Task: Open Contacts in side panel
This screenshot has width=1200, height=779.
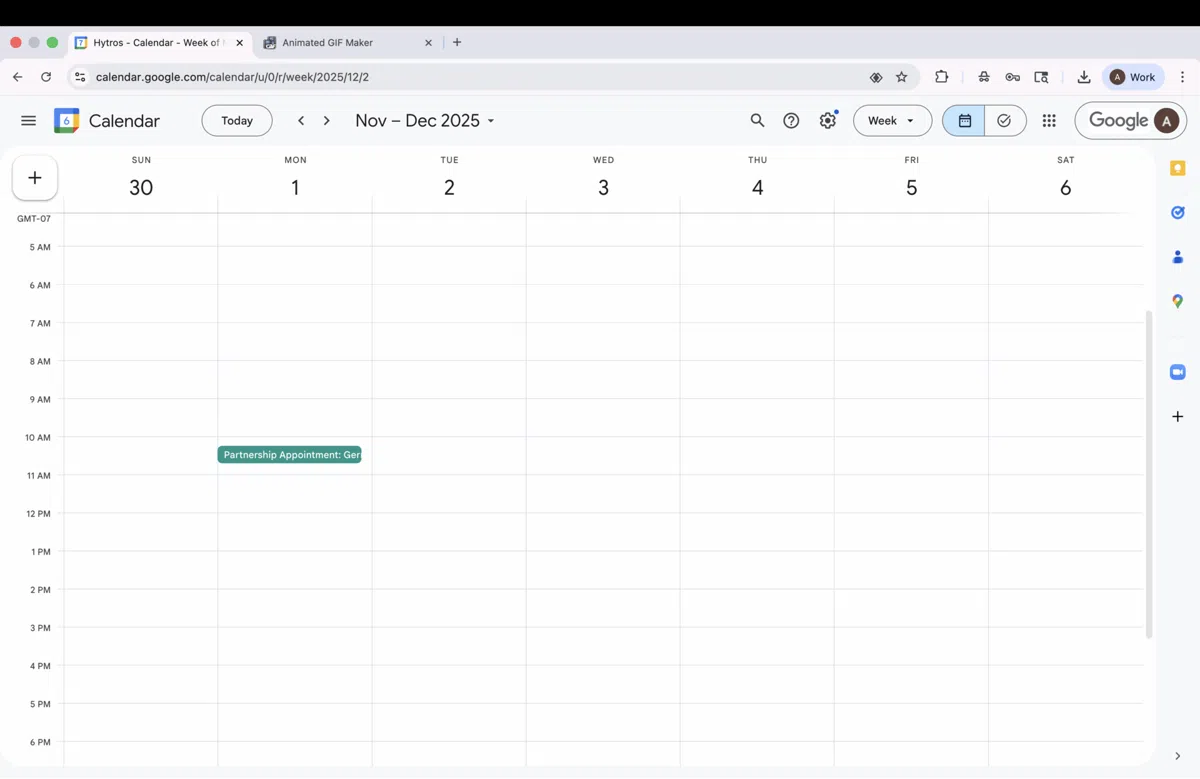Action: pyautogui.click(x=1178, y=257)
